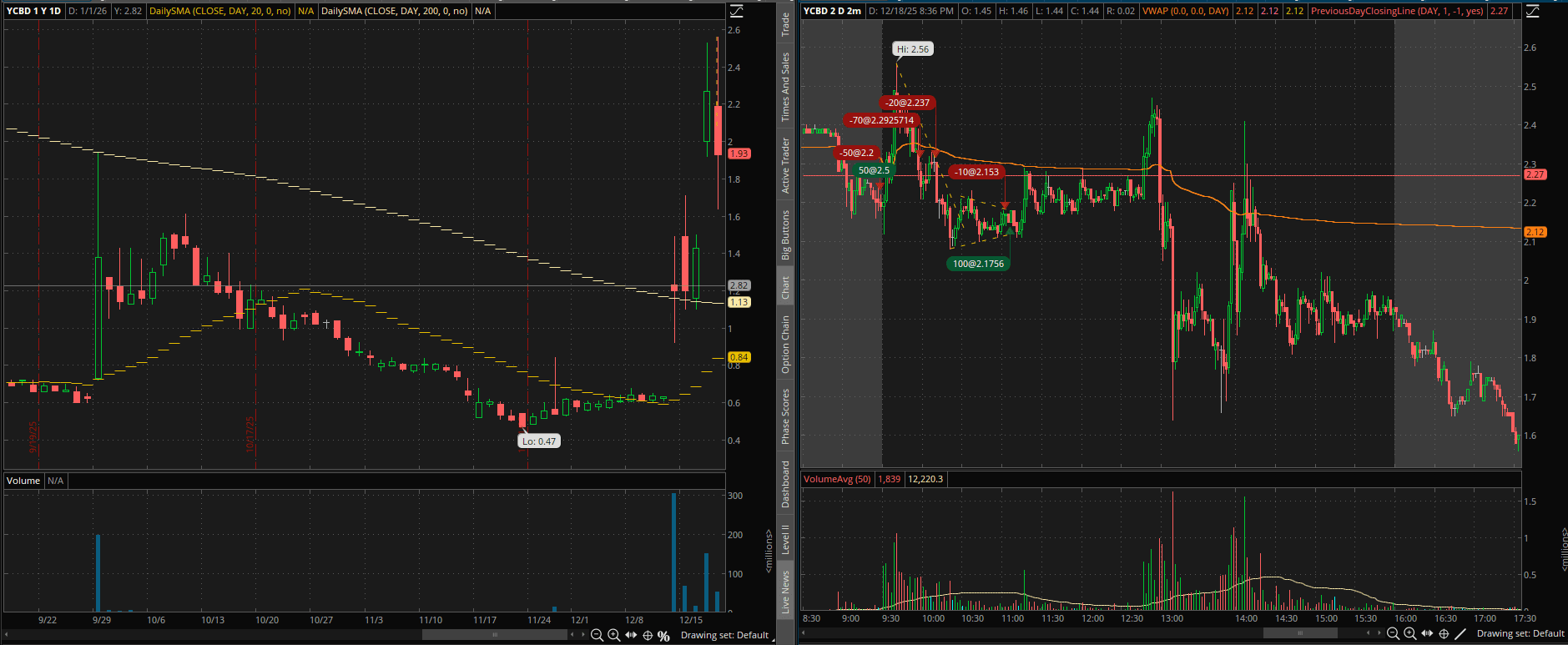Open Drawing set dropdown under right chart
Screen dimensions: 1568x645
coord(1520,633)
